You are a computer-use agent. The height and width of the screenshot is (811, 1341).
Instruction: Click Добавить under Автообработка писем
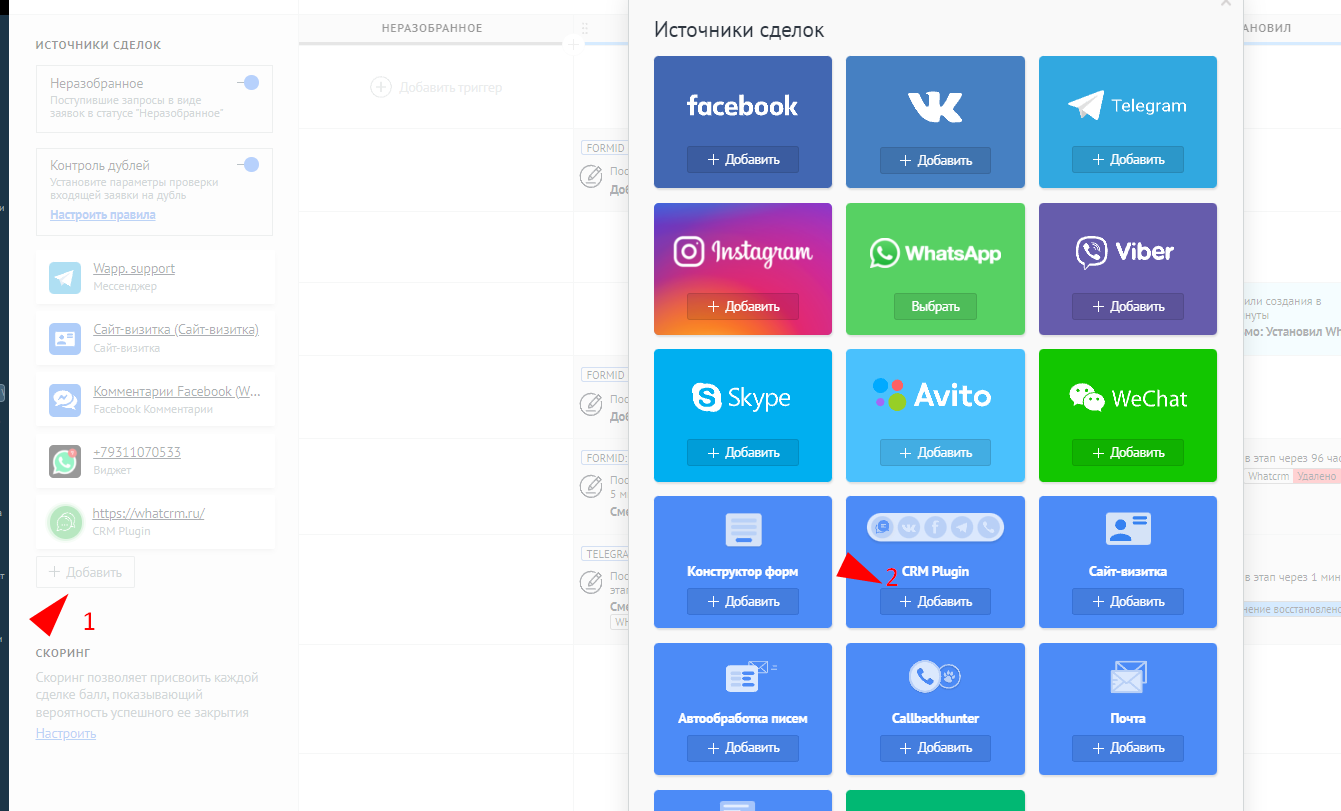(x=743, y=748)
